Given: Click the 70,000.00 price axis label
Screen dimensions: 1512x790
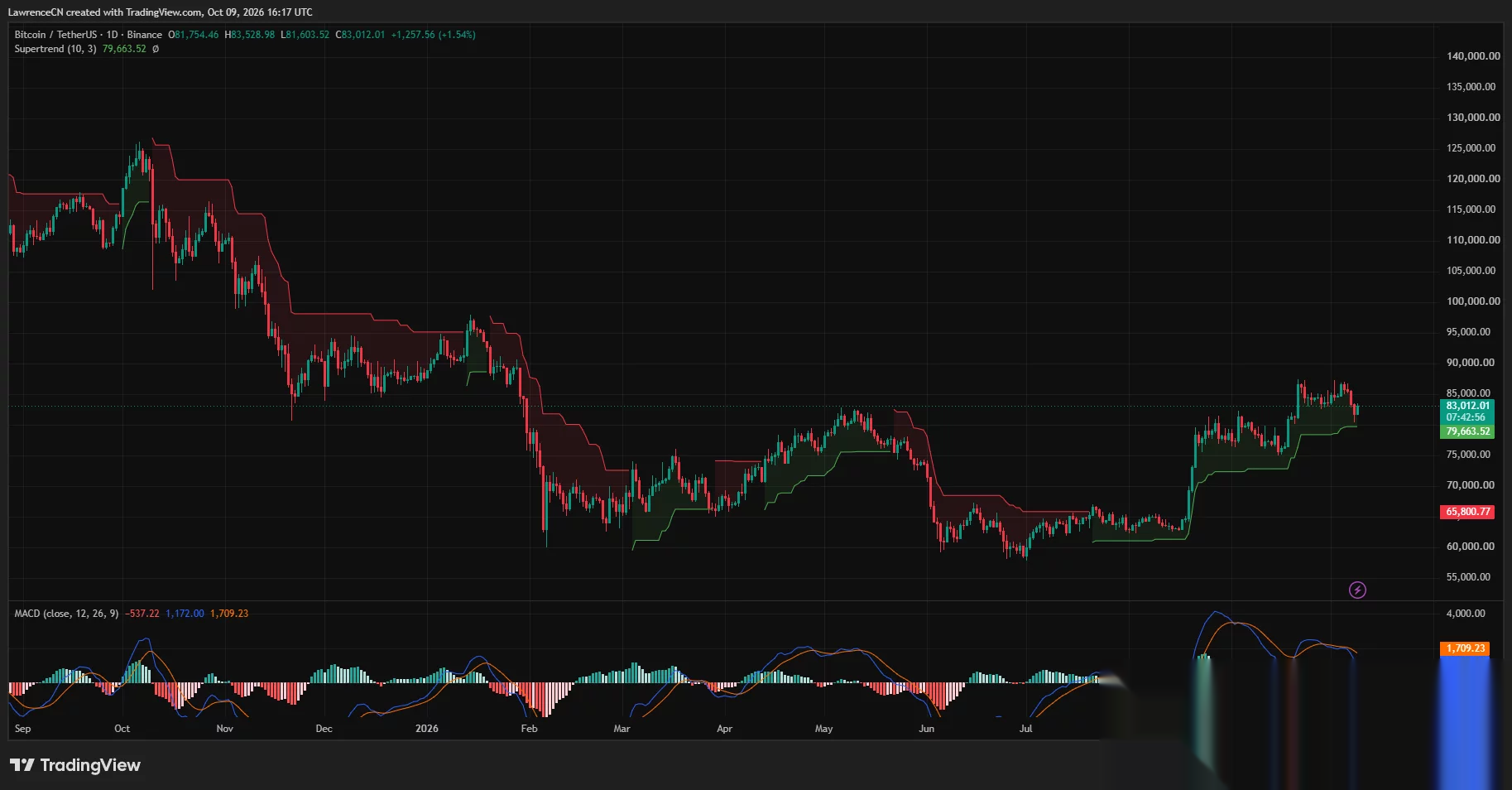Looking at the screenshot, I should tap(1470, 485).
